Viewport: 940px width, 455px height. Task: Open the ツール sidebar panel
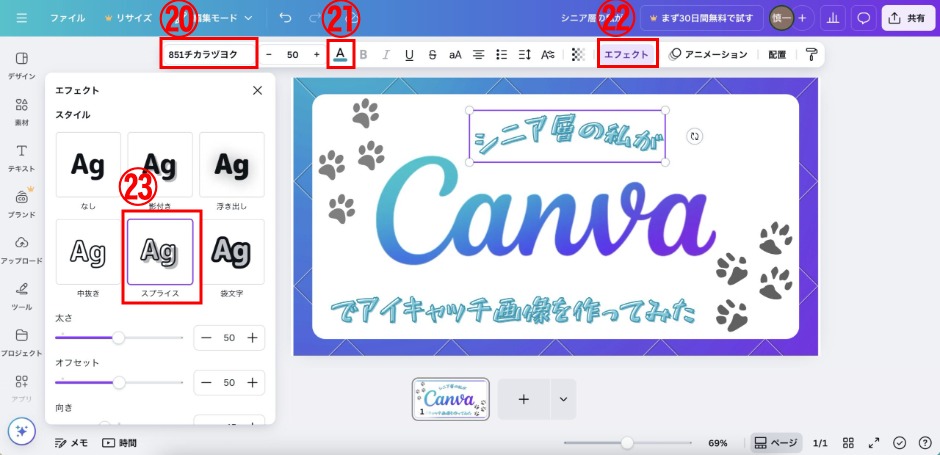(x=22, y=296)
